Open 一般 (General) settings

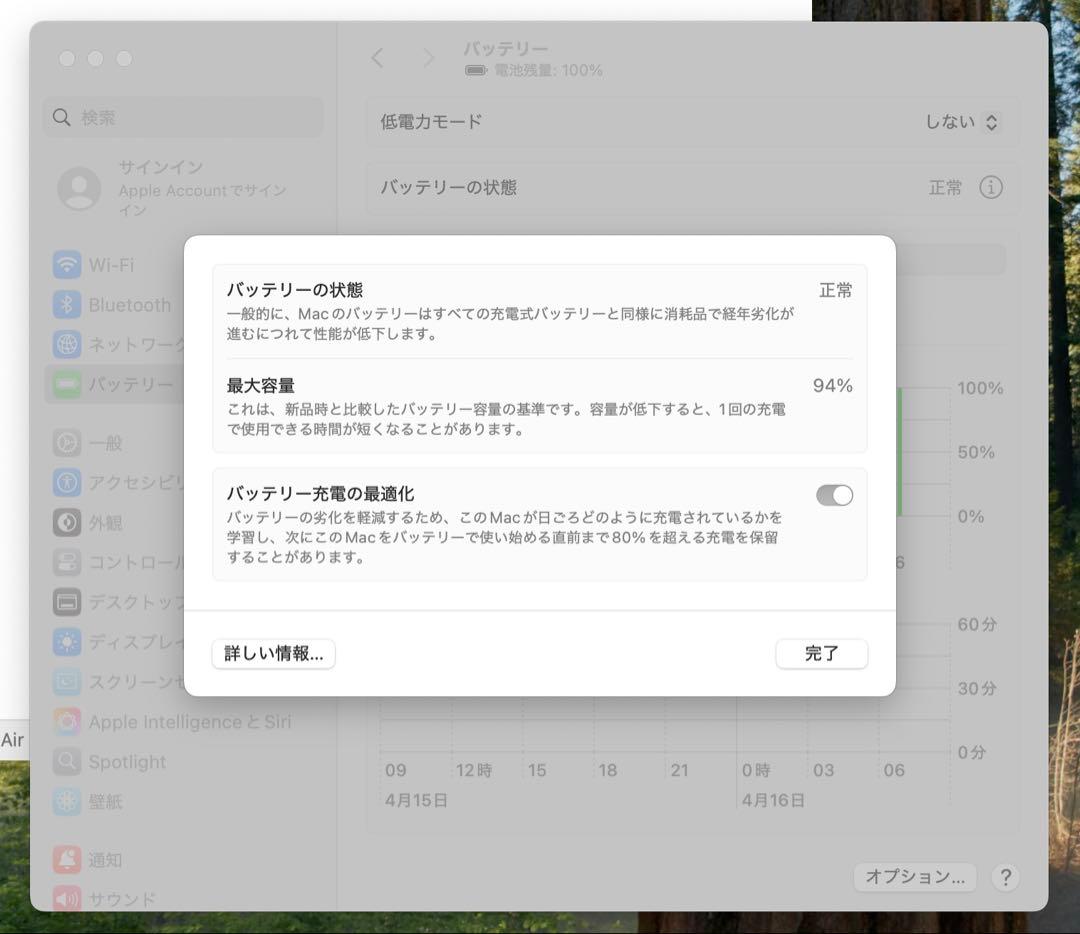pyautogui.click(x=105, y=443)
